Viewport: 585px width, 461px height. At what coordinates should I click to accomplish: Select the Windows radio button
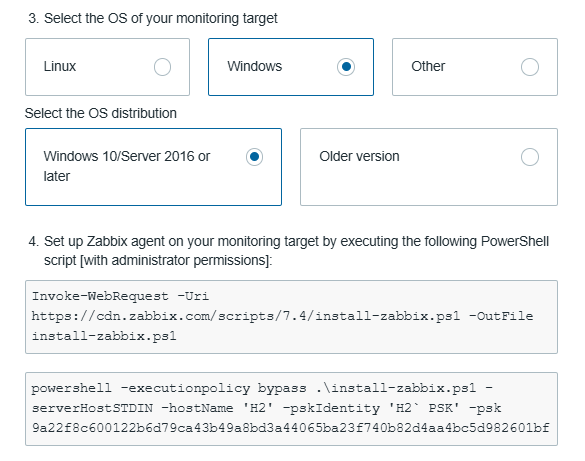346,67
